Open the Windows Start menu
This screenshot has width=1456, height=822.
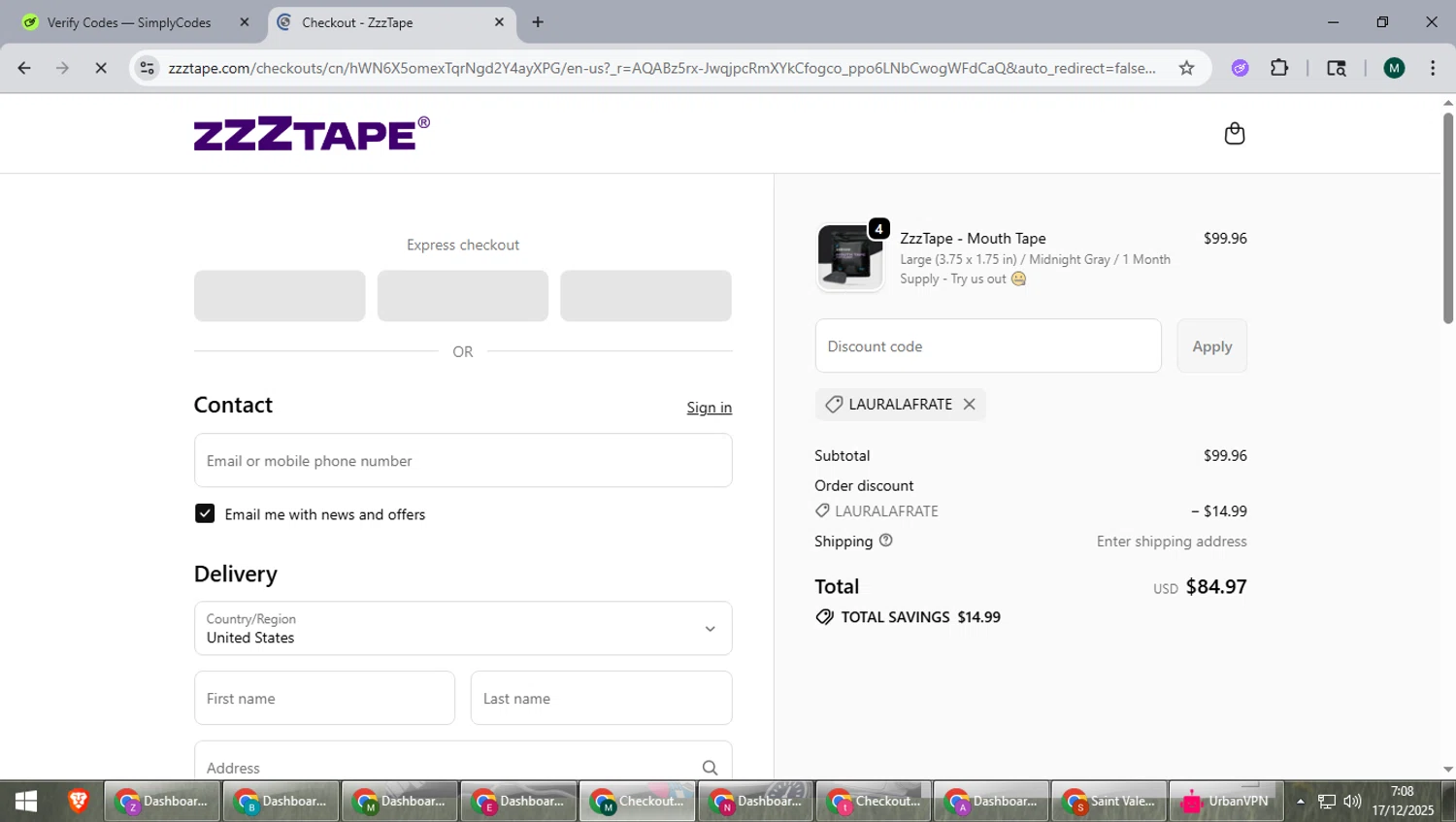(26, 801)
